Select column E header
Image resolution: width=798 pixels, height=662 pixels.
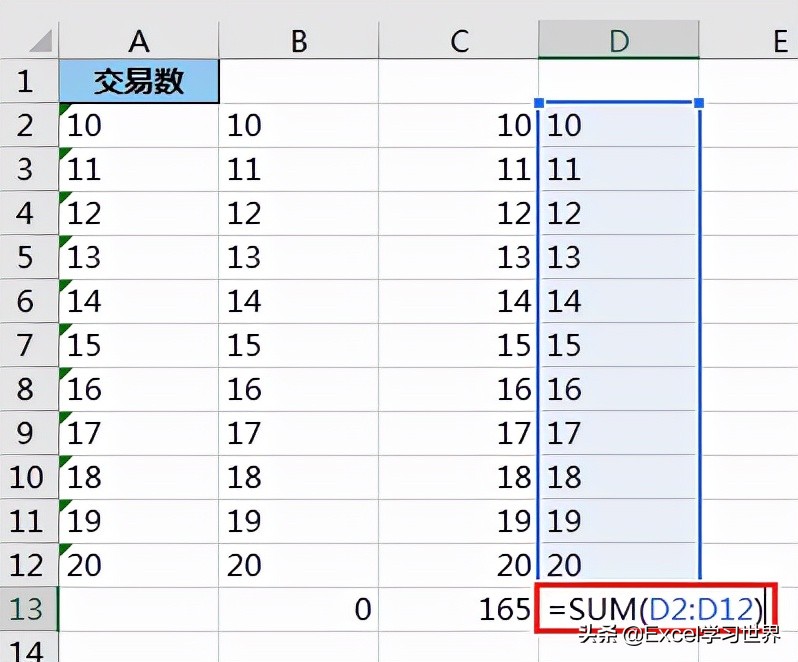click(x=749, y=41)
